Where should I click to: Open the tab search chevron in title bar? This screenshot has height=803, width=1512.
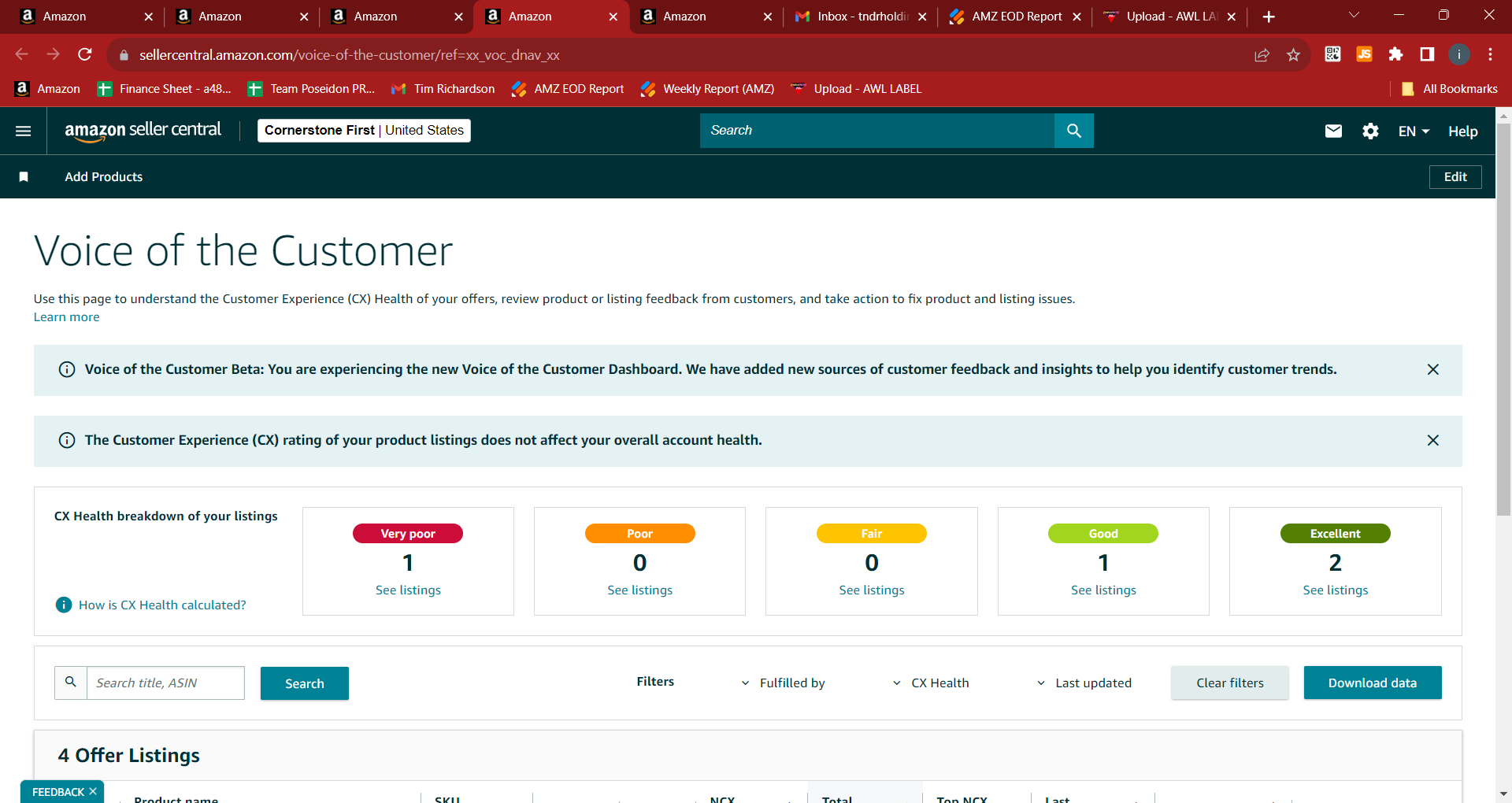point(1354,16)
